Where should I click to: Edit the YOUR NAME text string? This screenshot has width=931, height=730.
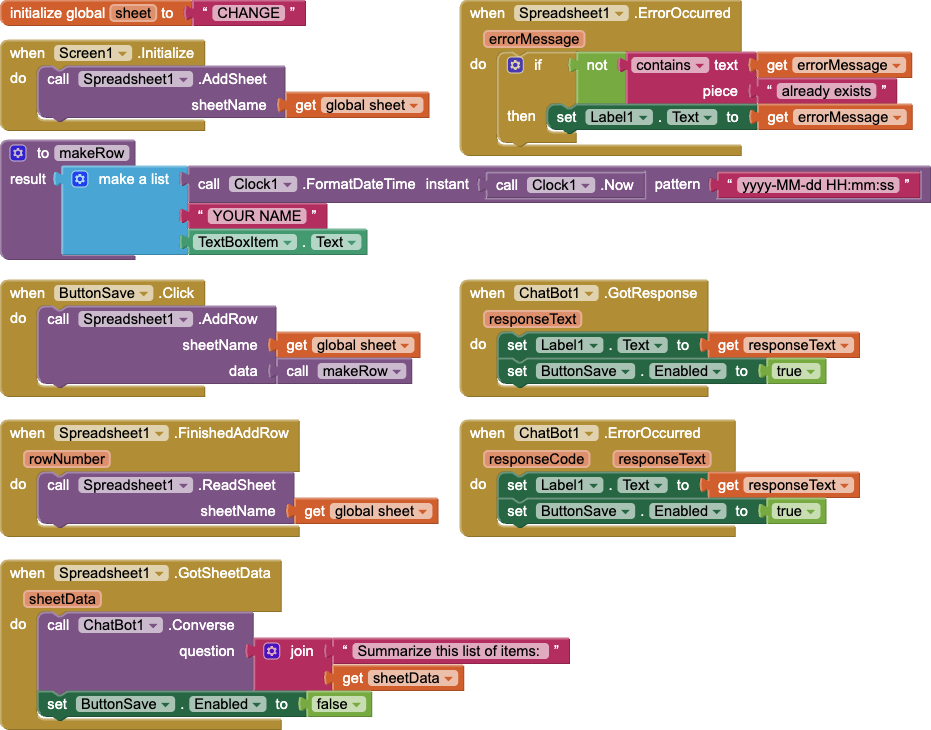[256, 216]
